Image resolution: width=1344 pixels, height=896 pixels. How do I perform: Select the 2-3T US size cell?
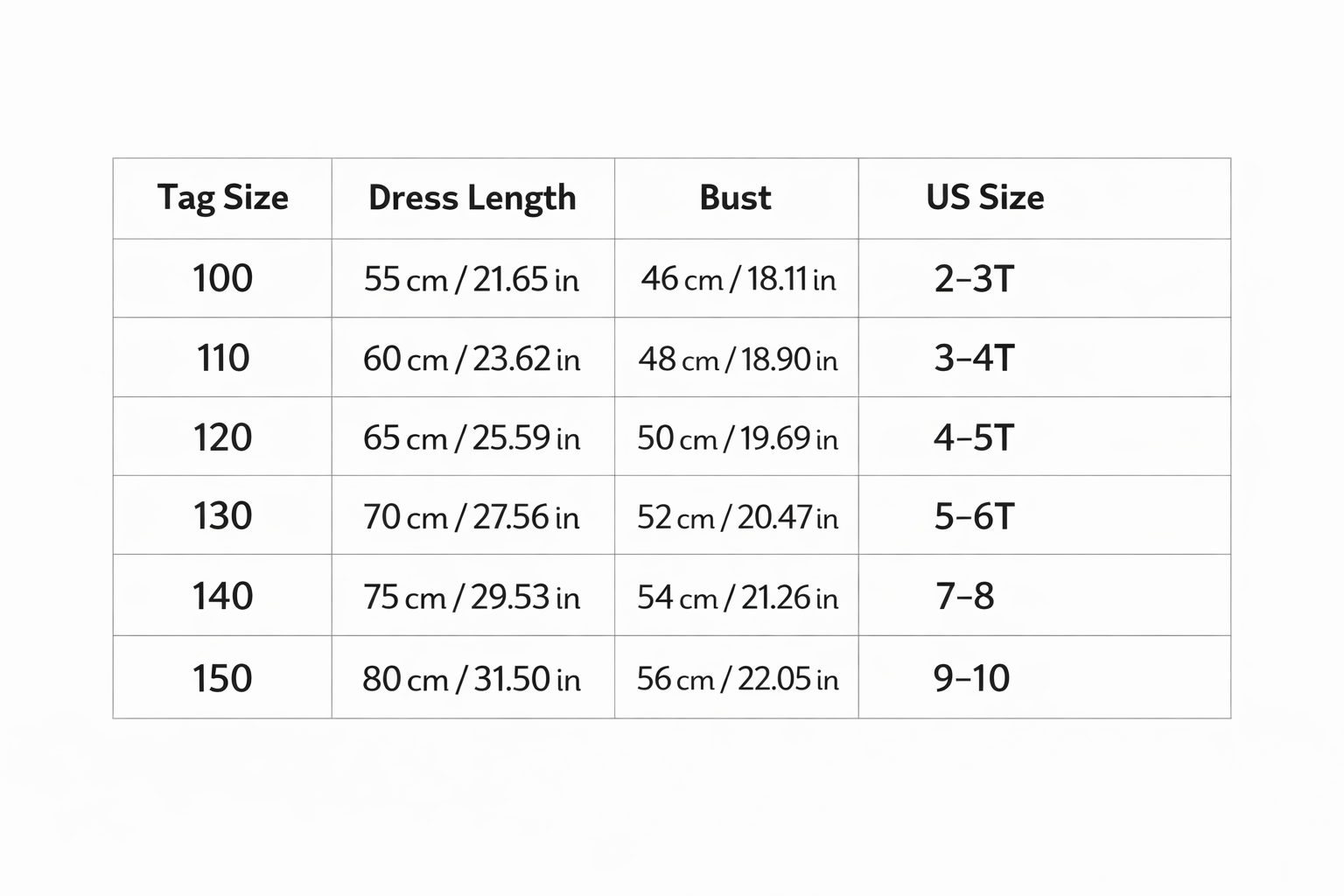[973, 279]
